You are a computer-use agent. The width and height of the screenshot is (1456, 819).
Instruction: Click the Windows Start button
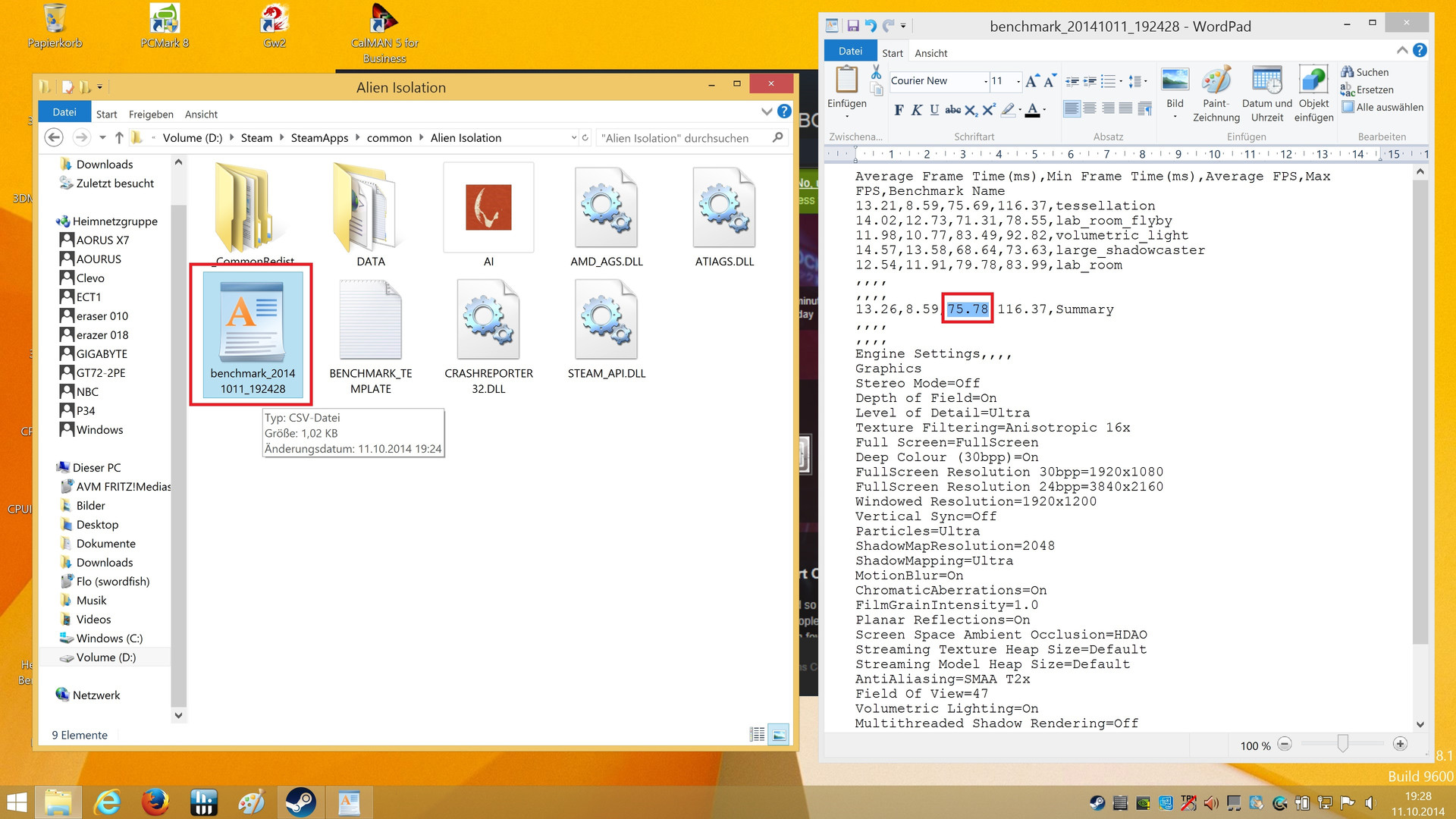click(17, 802)
